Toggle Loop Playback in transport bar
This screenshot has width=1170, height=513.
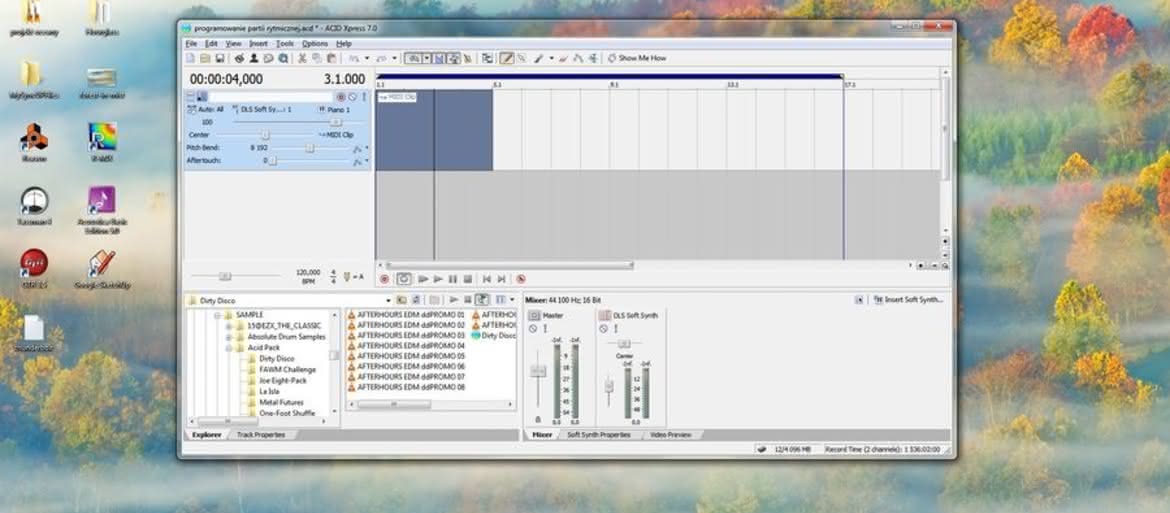coord(404,279)
